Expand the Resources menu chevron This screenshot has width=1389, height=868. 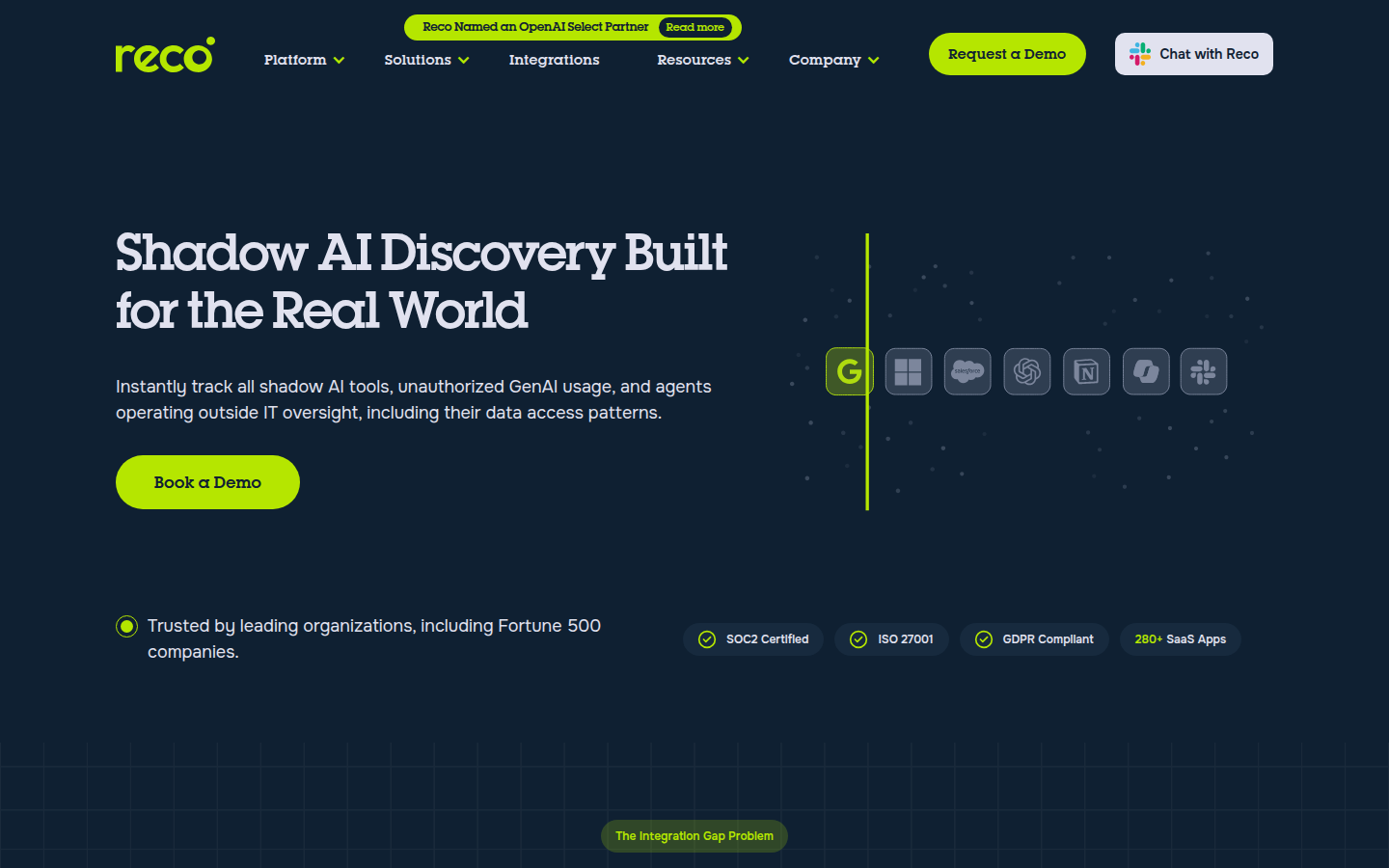tap(744, 61)
